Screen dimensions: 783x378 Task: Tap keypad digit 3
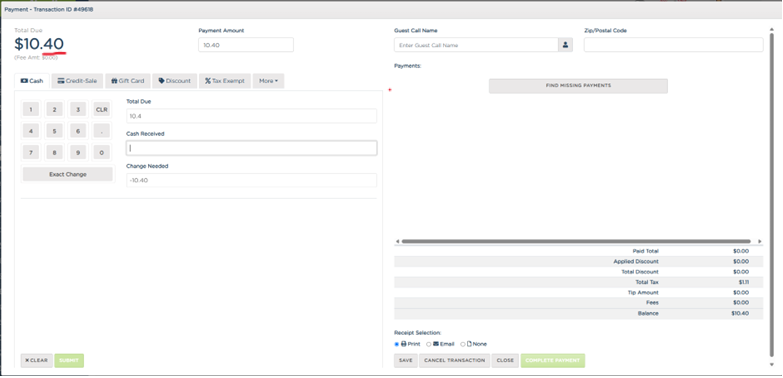point(78,110)
